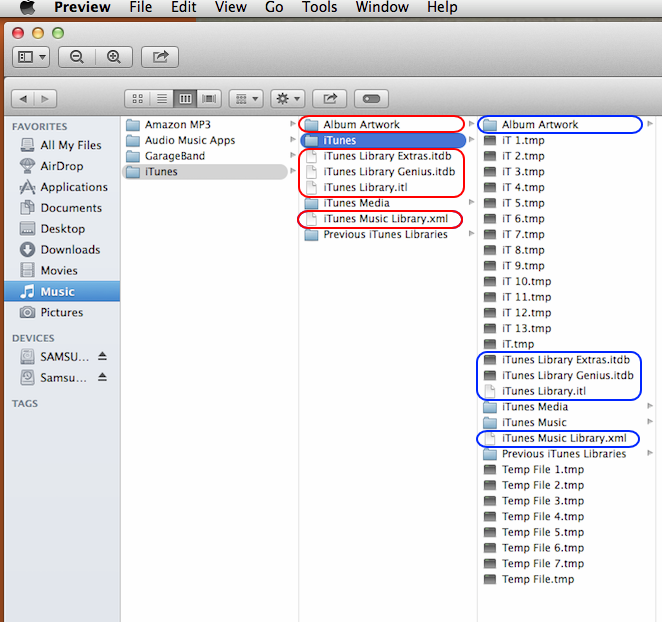
Task: Select AirDrop in sidebar
Action: click(x=62, y=166)
